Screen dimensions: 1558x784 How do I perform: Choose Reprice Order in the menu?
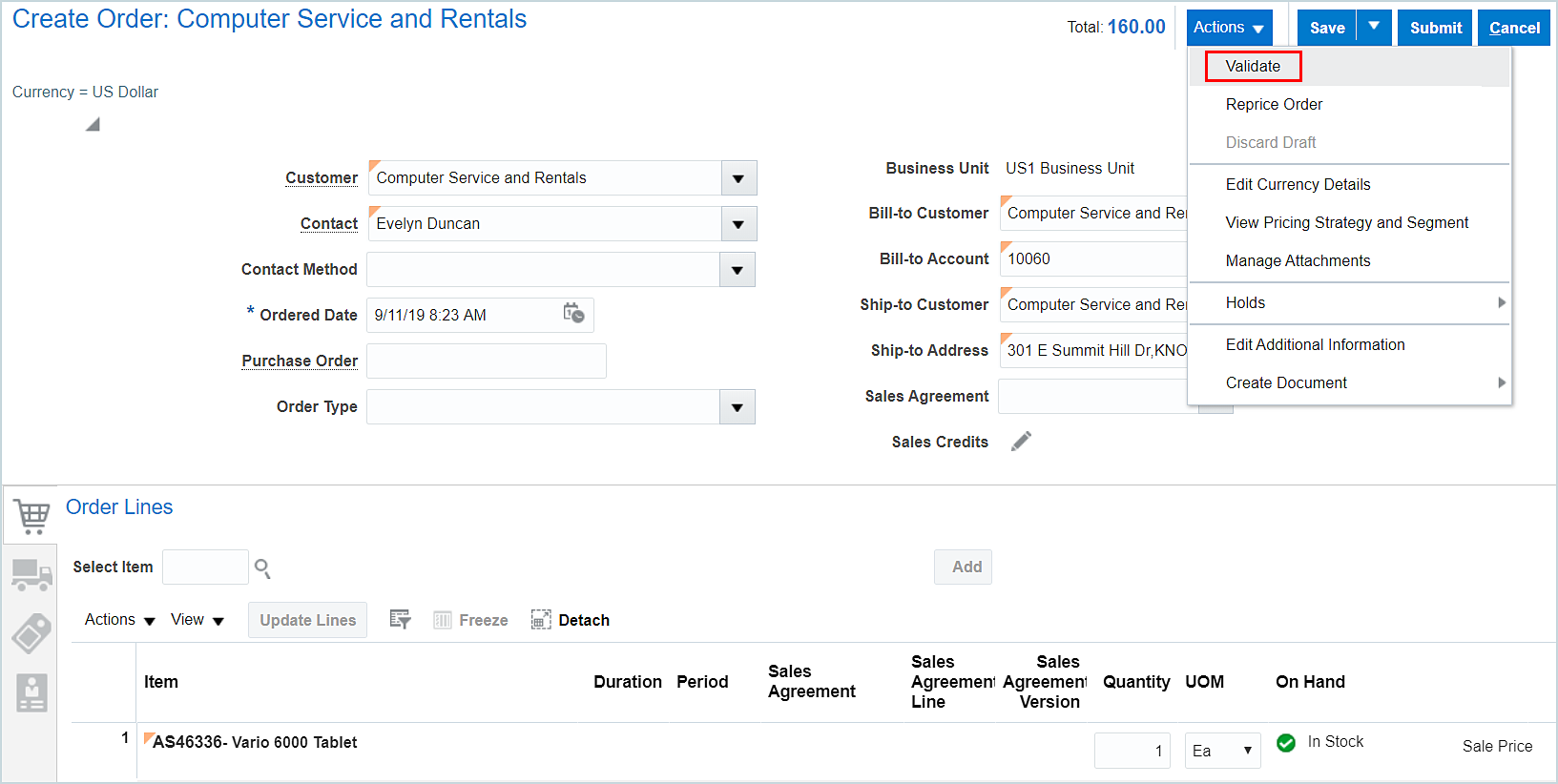[x=1274, y=104]
